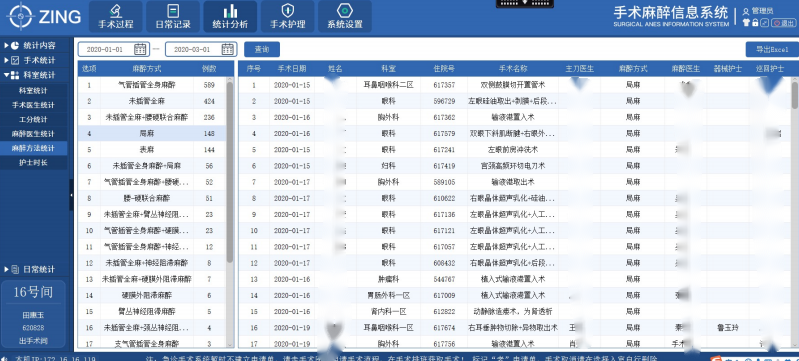Select the 臂丛神经阻滞麻醉 row

click(152, 312)
